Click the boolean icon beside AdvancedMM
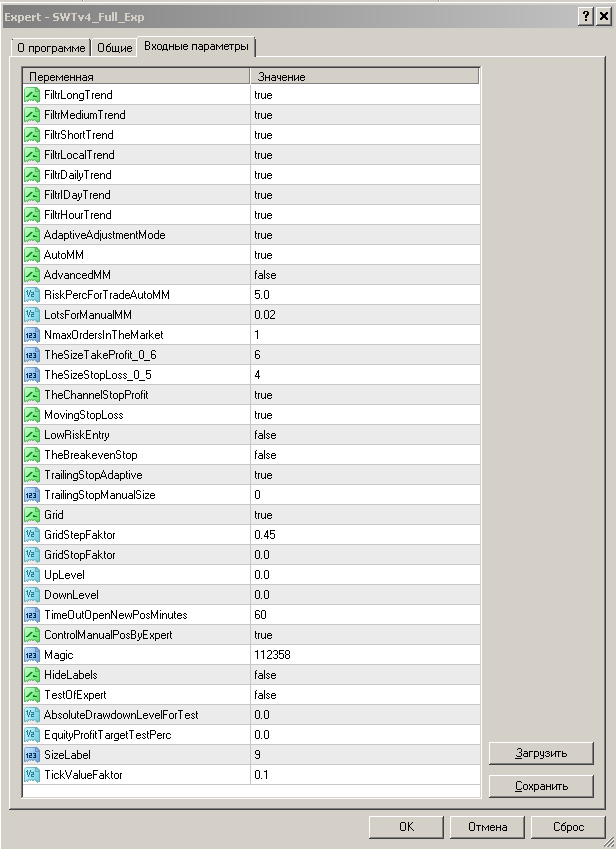Image resolution: width=616 pixels, height=849 pixels. (x=32, y=275)
